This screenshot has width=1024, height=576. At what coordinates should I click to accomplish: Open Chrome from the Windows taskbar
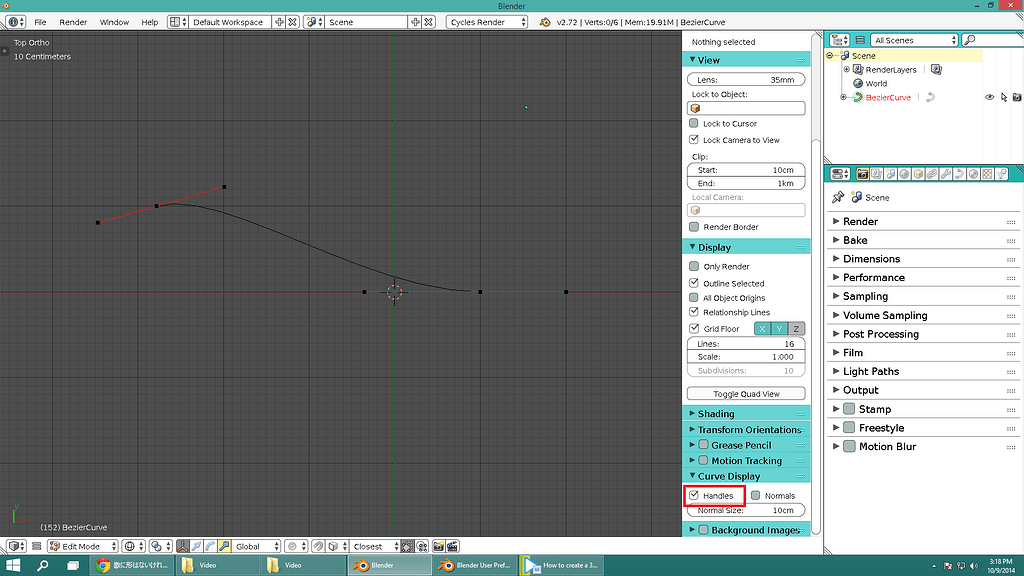point(132,565)
